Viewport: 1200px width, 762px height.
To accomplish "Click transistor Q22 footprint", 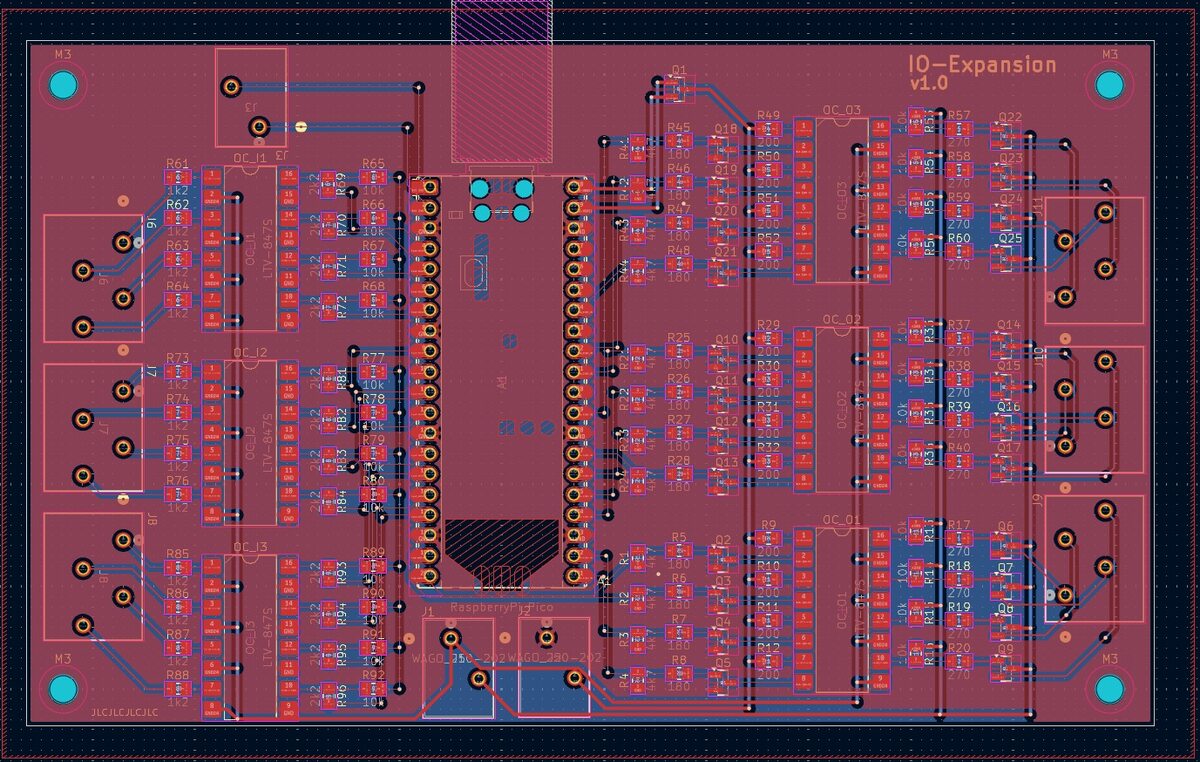I will click(x=1009, y=131).
